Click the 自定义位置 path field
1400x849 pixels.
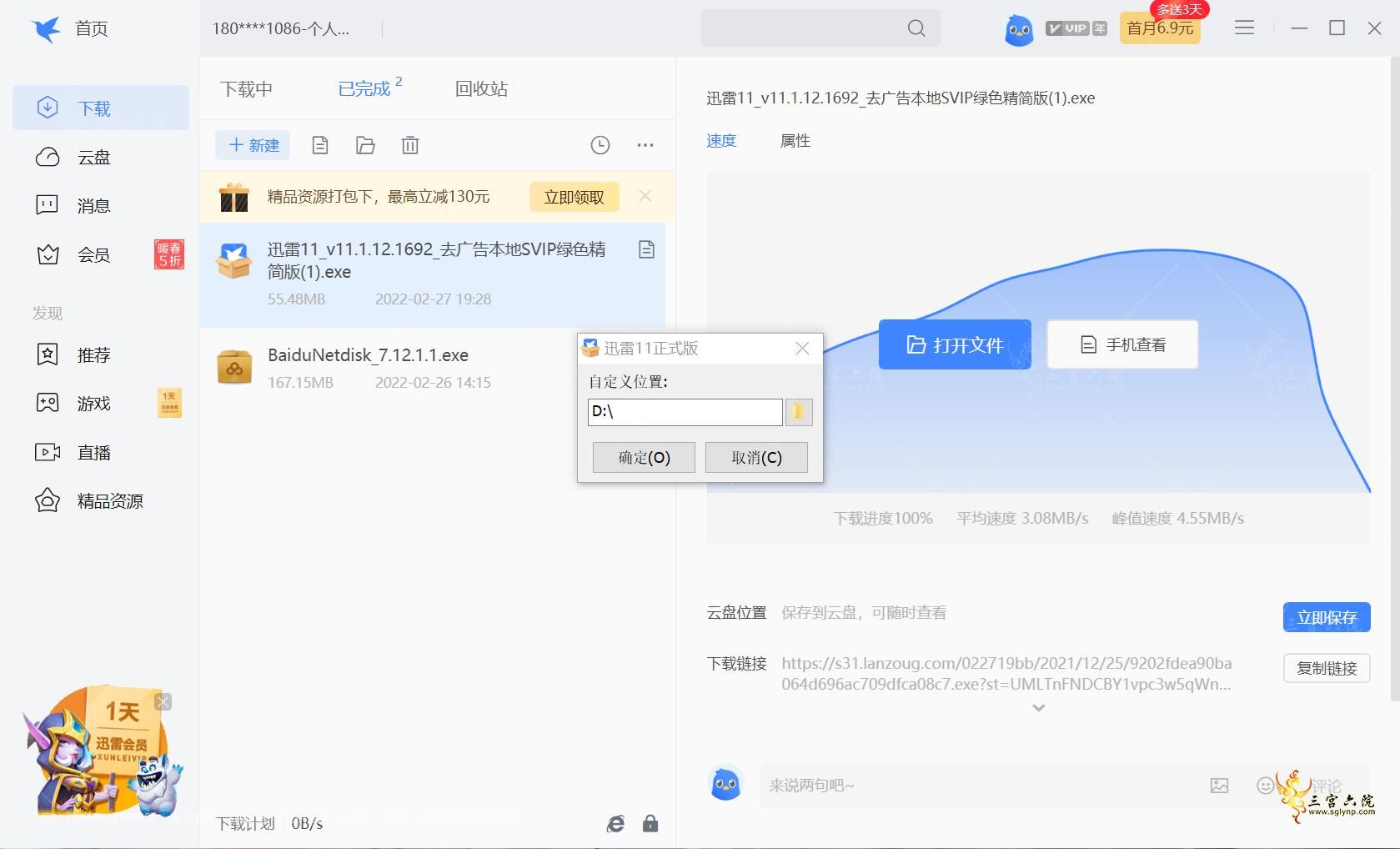(685, 412)
